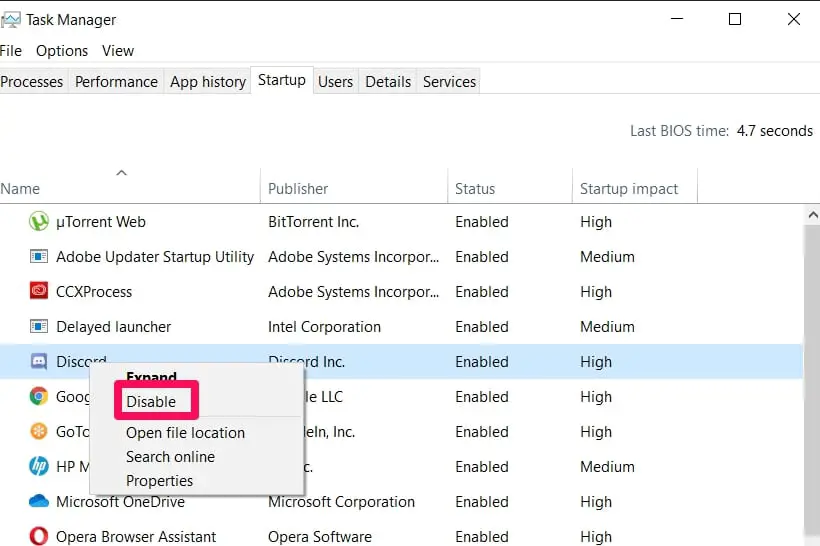
Task: Switch to the App history tab
Action: 208,82
